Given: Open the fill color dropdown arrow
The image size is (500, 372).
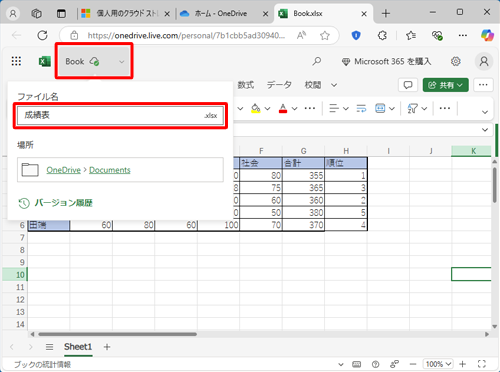Looking at the screenshot, I should (x=267, y=108).
